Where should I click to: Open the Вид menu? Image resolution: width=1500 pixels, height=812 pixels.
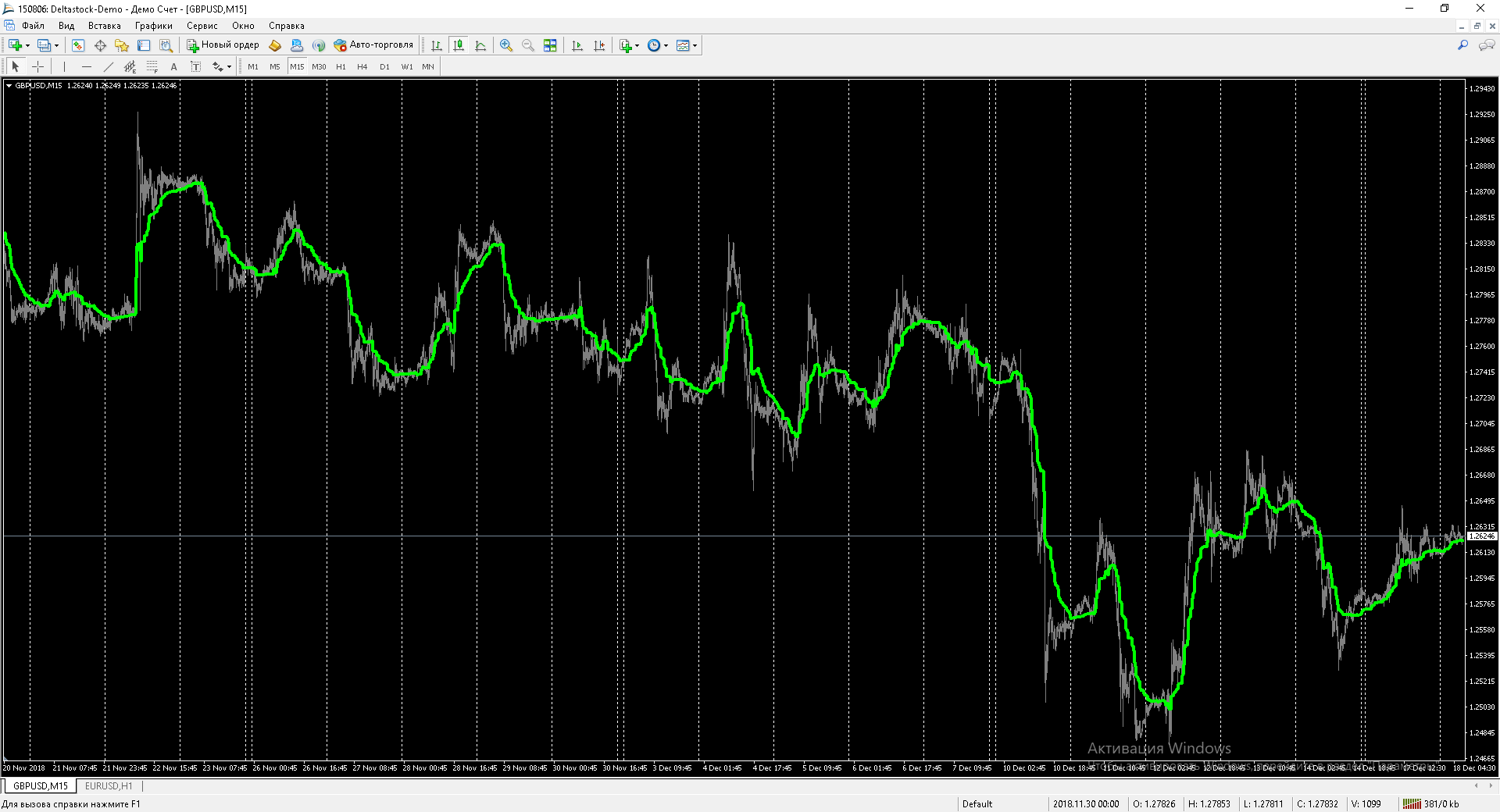coord(66,26)
